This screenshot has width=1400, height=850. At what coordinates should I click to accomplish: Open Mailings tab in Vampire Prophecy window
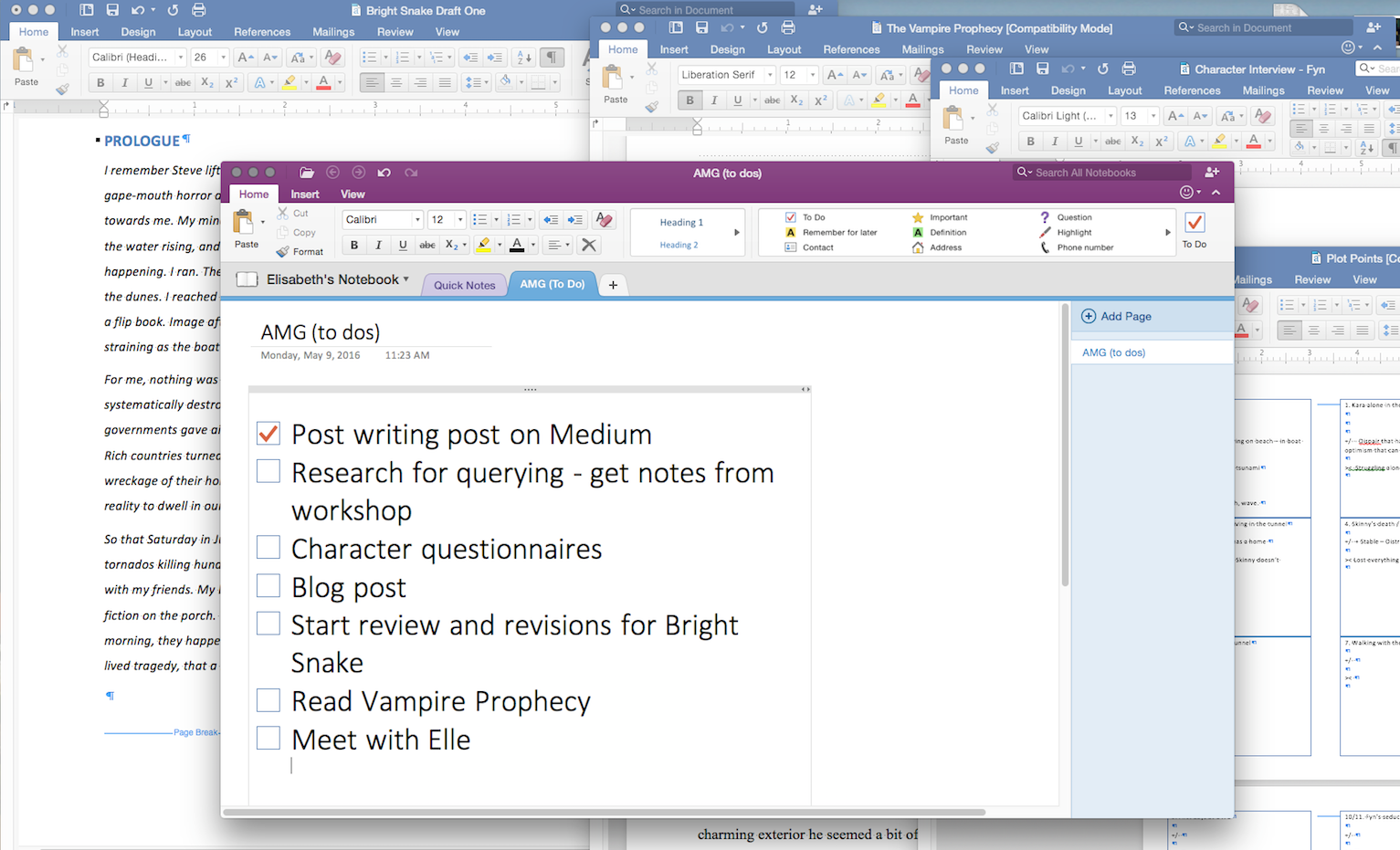922,49
